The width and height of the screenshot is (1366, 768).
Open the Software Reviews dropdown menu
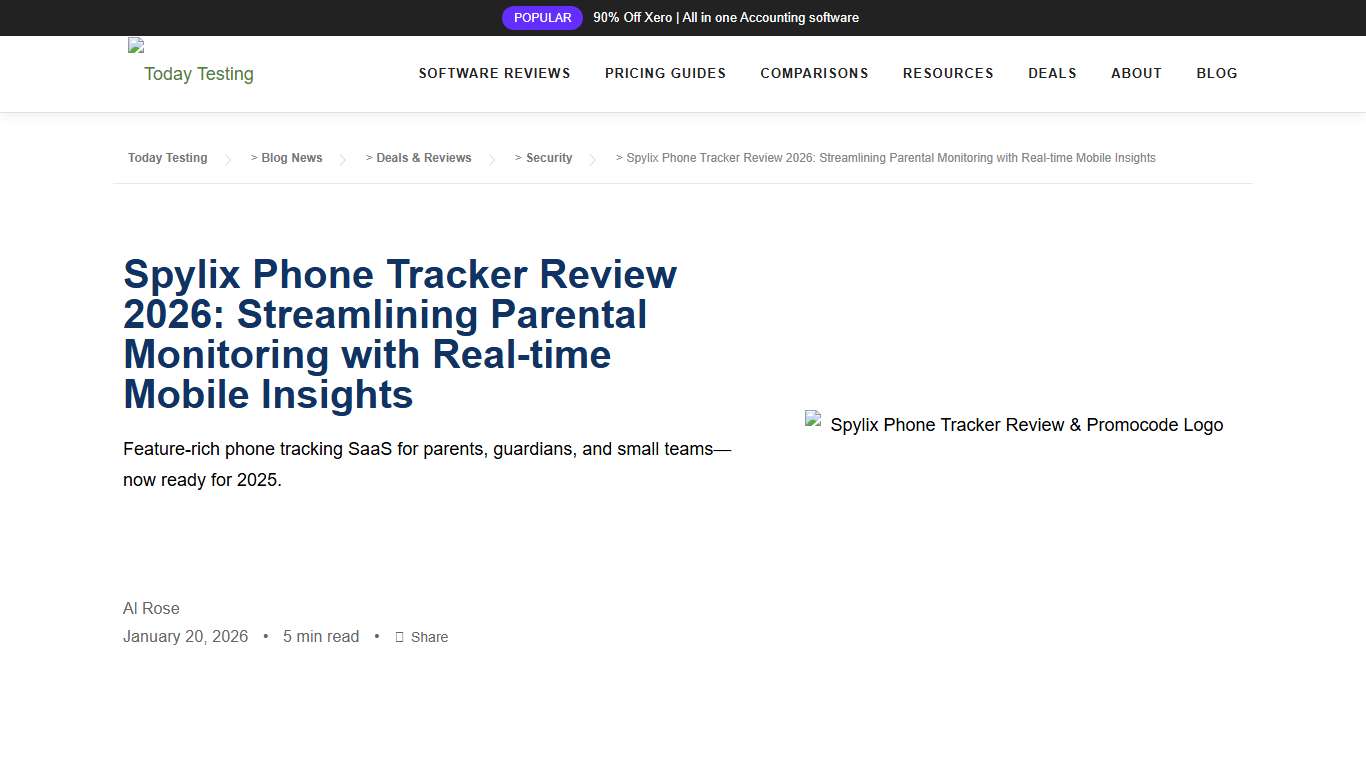(494, 73)
